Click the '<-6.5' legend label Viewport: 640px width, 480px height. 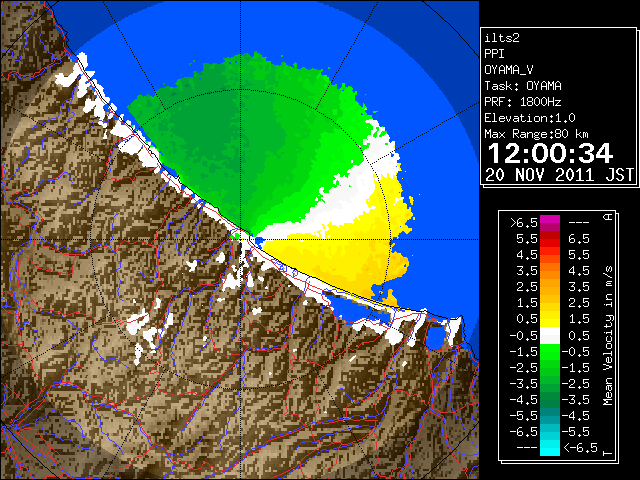coord(580,448)
